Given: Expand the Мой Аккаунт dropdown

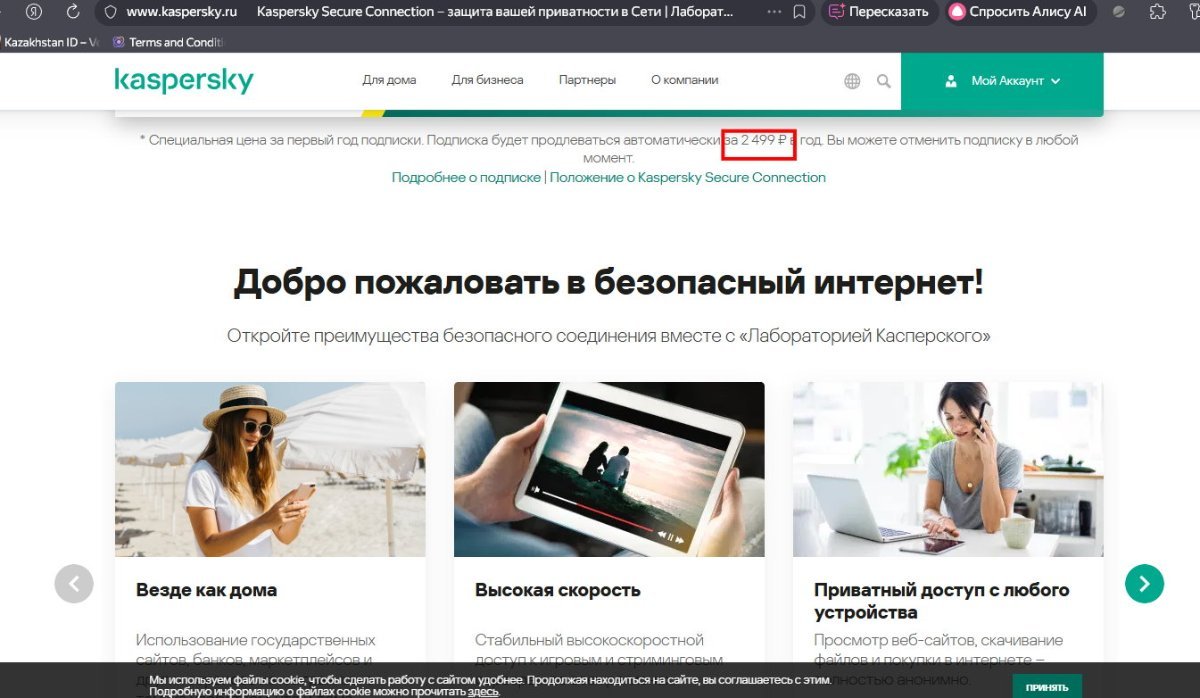Looking at the screenshot, I should click(x=1002, y=81).
